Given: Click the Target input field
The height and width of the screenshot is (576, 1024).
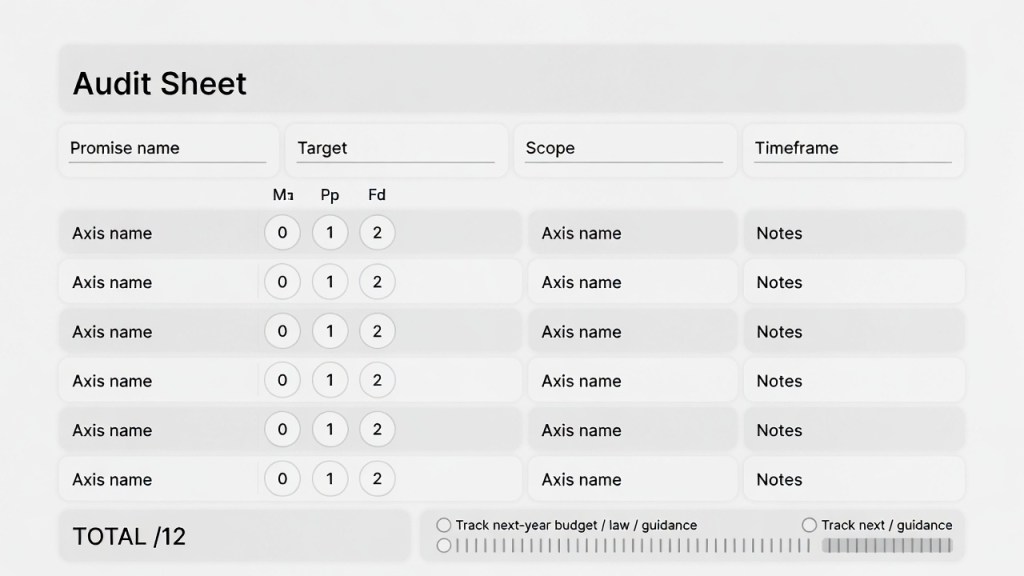Looking at the screenshot, I should click(396, 149).
